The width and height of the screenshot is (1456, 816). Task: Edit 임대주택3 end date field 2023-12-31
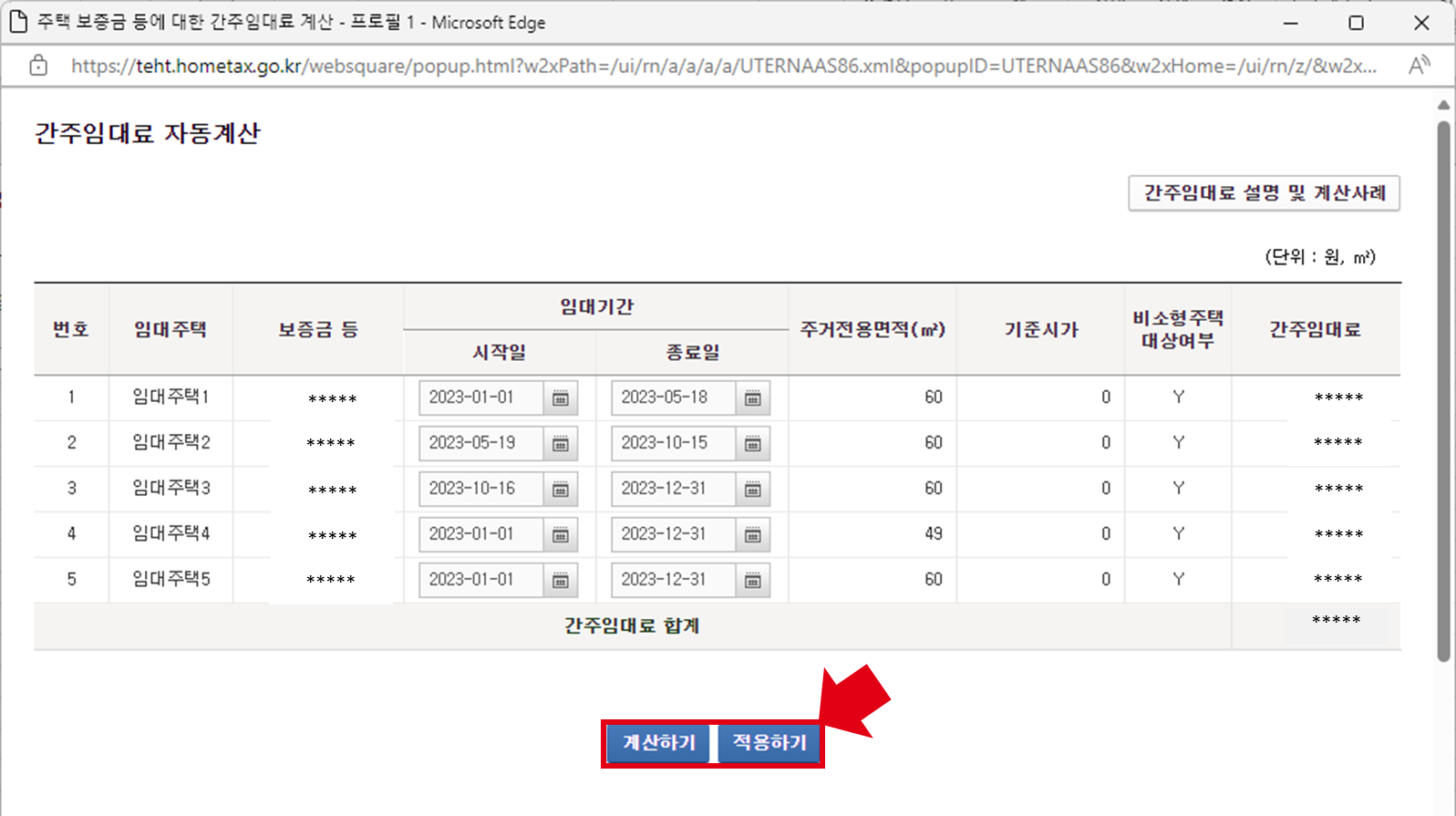click(x=674, y=490)
